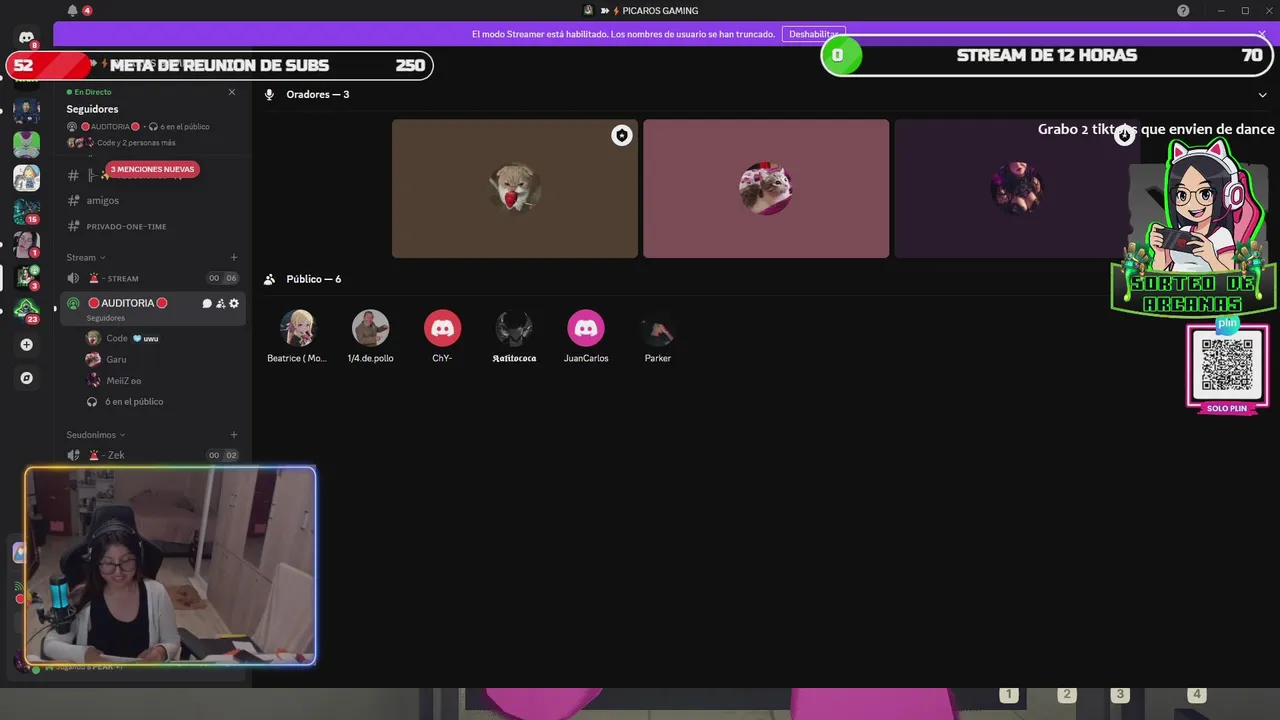Click audience member ChY- avatar
Image resolution: width=1280 pixels, height=720 pixels.
click(x=442, y=328)
